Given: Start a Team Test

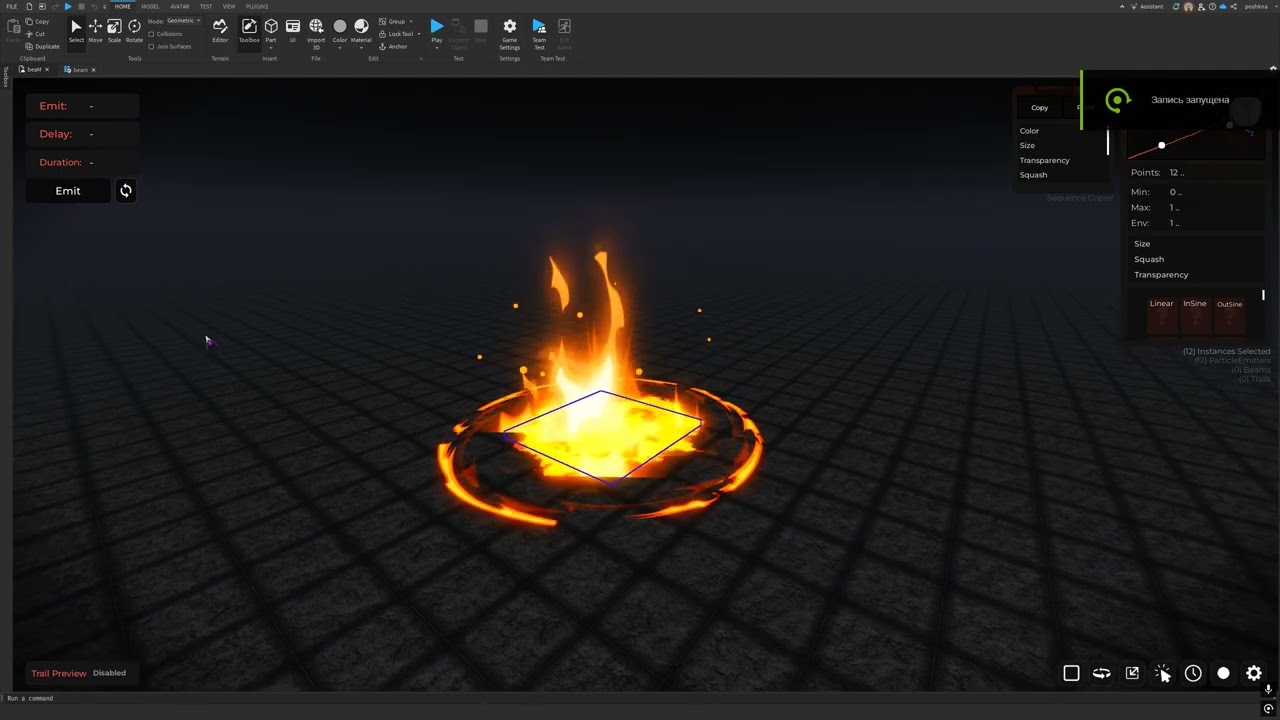Looking at the screenshot, I should (539, 33).
